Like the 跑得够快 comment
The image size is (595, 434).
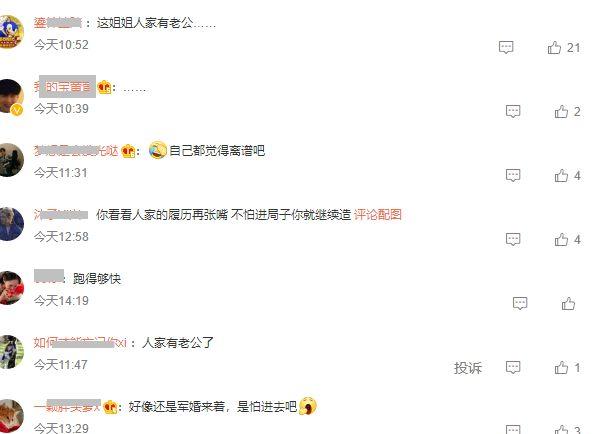568,303
